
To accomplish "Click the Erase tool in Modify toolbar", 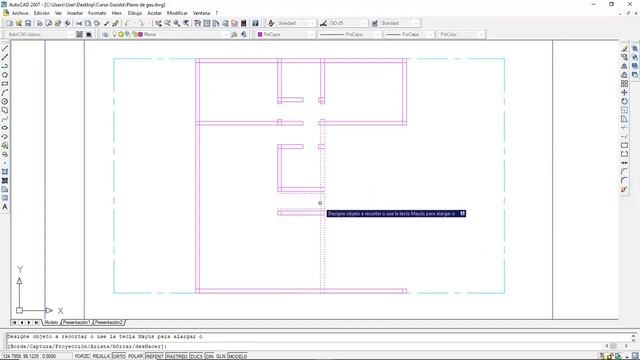I will 624,49.
